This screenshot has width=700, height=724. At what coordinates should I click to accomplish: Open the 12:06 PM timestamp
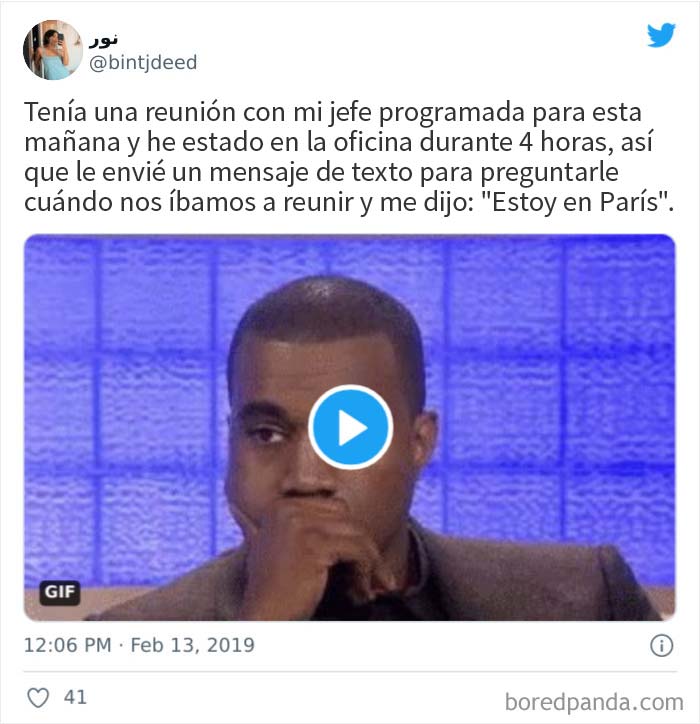coord(68,645)
